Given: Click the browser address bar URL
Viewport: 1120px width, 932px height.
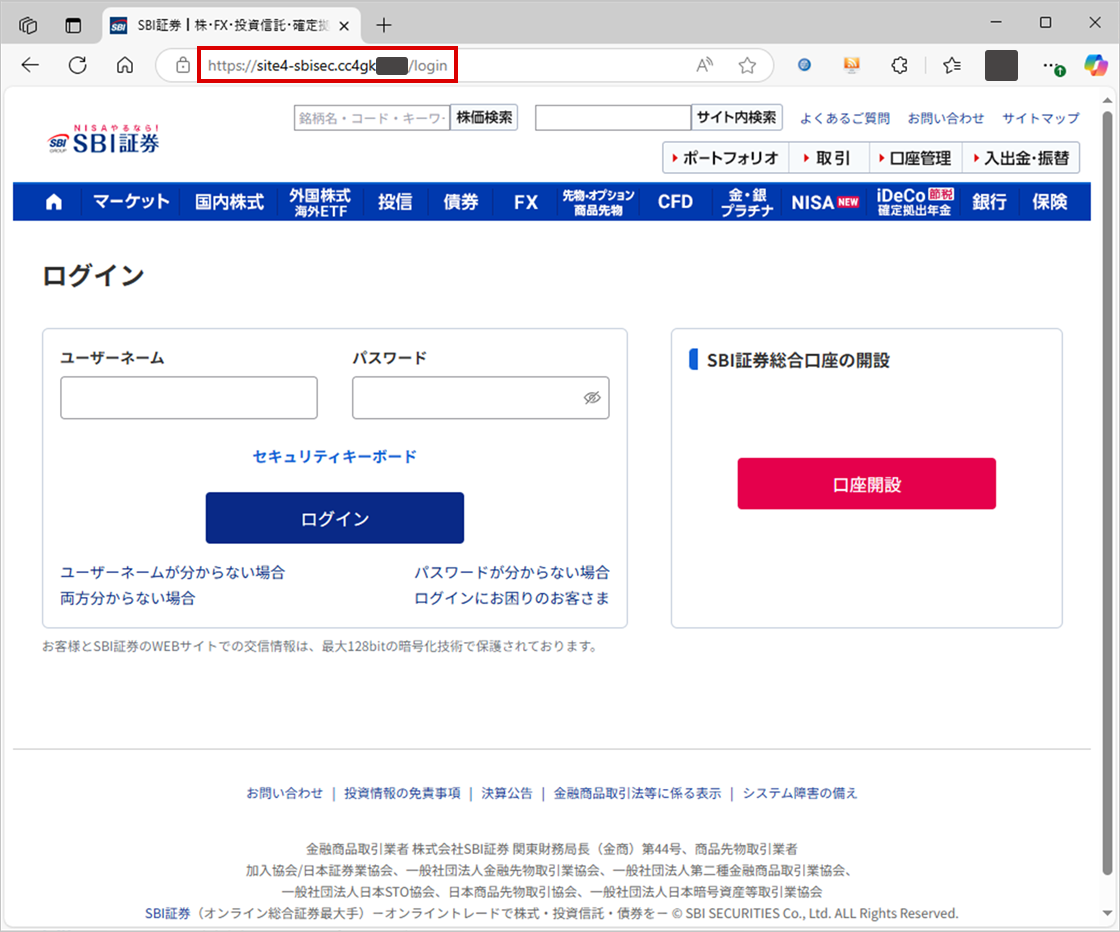Looking at the screenshot, I should [328, 66].
